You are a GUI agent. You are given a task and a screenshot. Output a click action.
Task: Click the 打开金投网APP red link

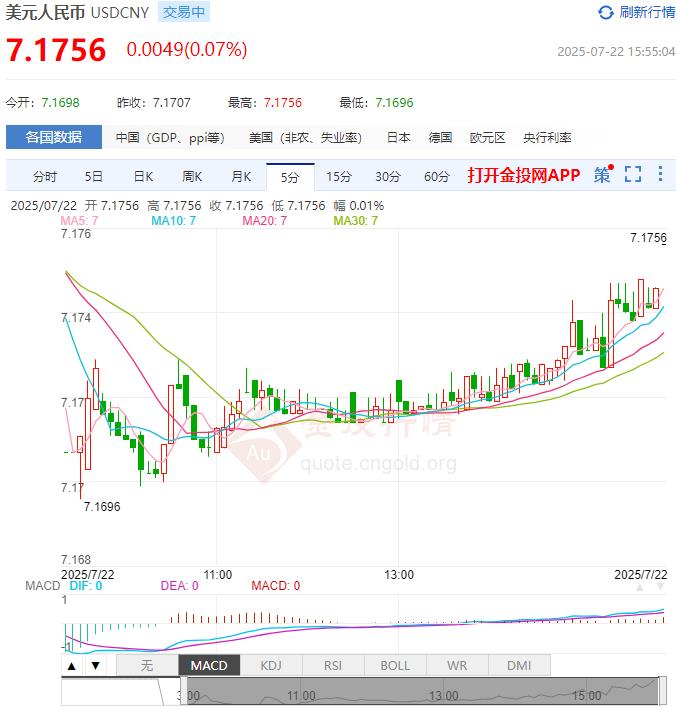[x=524, y=175]
